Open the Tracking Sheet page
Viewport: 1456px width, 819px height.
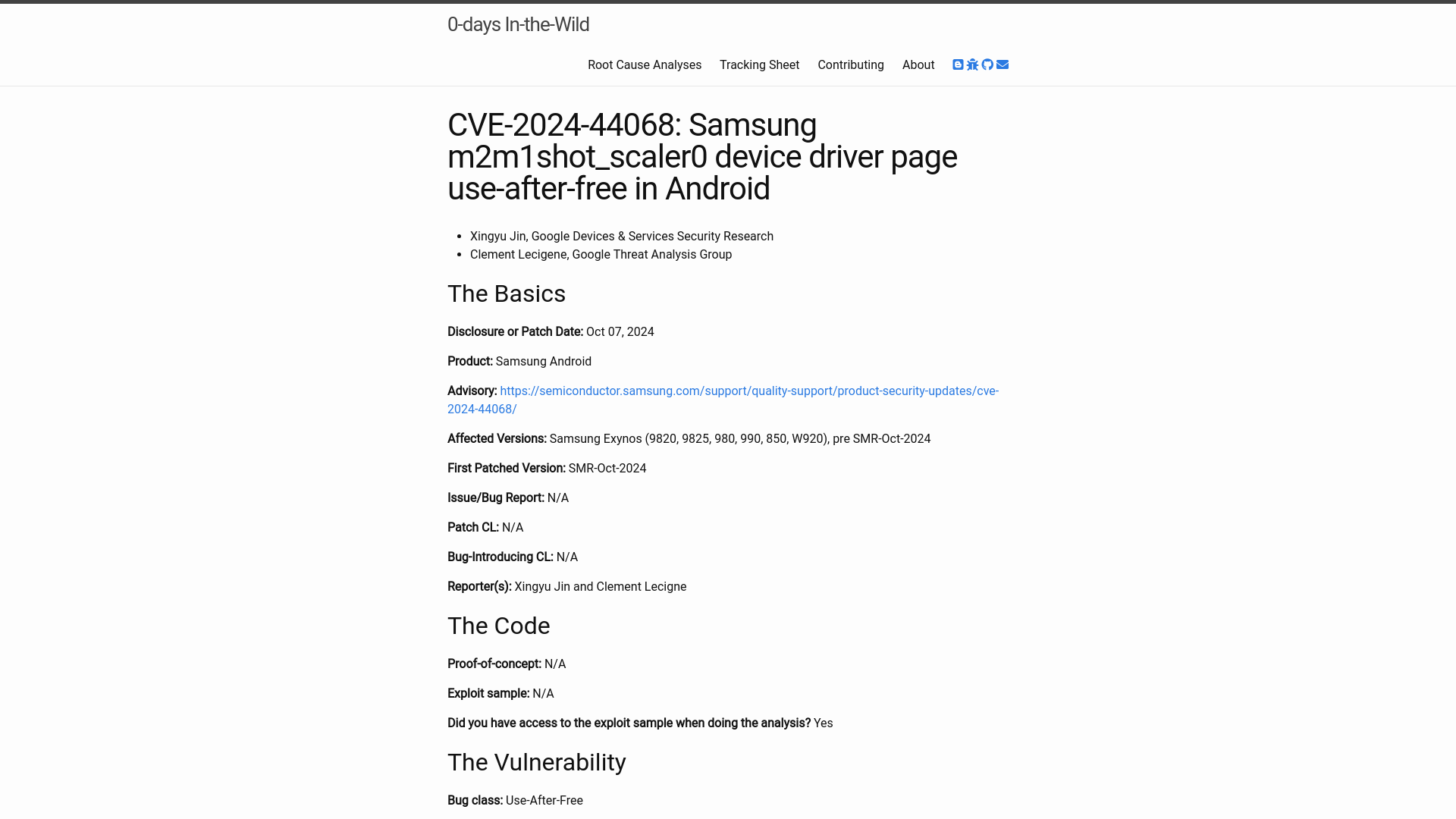click(x=759, y=64)
